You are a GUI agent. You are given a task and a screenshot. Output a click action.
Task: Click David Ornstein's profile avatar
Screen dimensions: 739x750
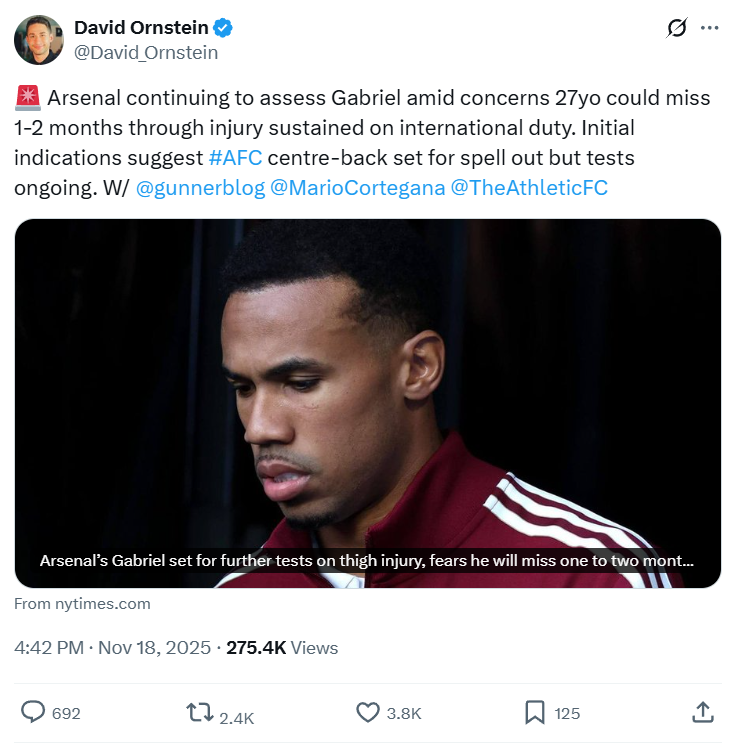pos(38,40)
